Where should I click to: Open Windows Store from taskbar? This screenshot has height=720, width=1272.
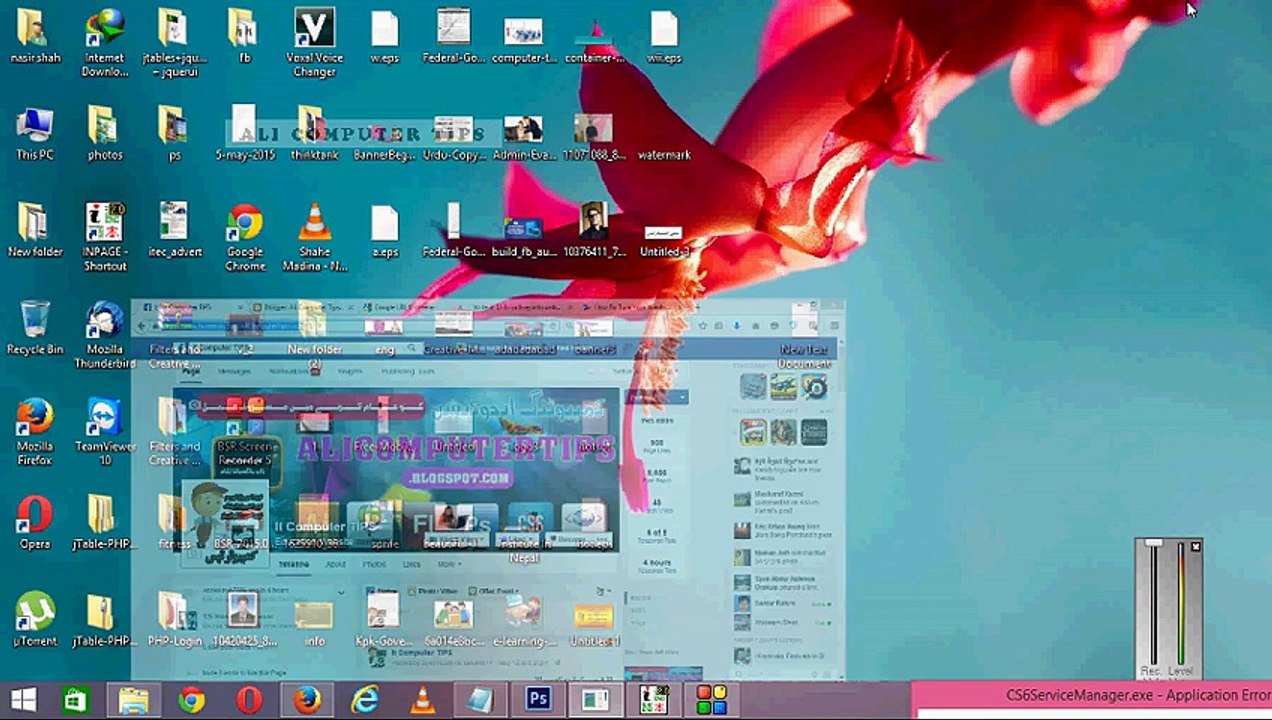77,700
